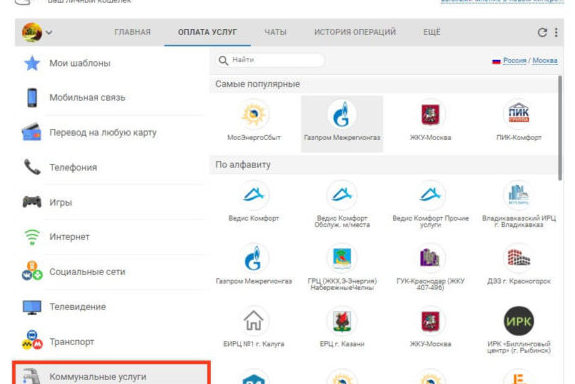Click the Найти search field

pos(270,60)
